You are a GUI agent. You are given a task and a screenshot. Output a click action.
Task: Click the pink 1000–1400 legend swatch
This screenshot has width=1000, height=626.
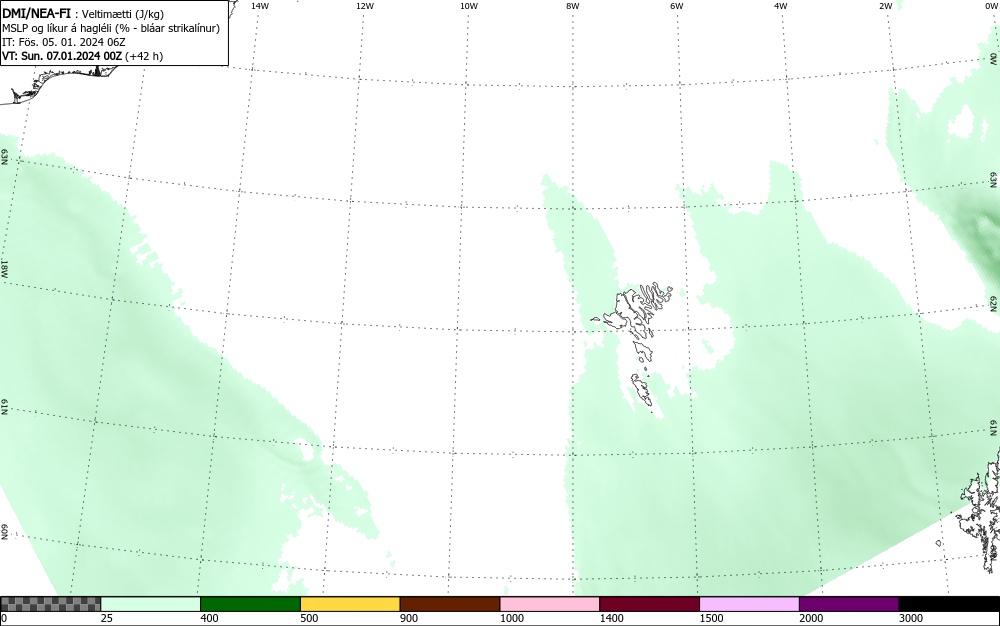[550, 604]
